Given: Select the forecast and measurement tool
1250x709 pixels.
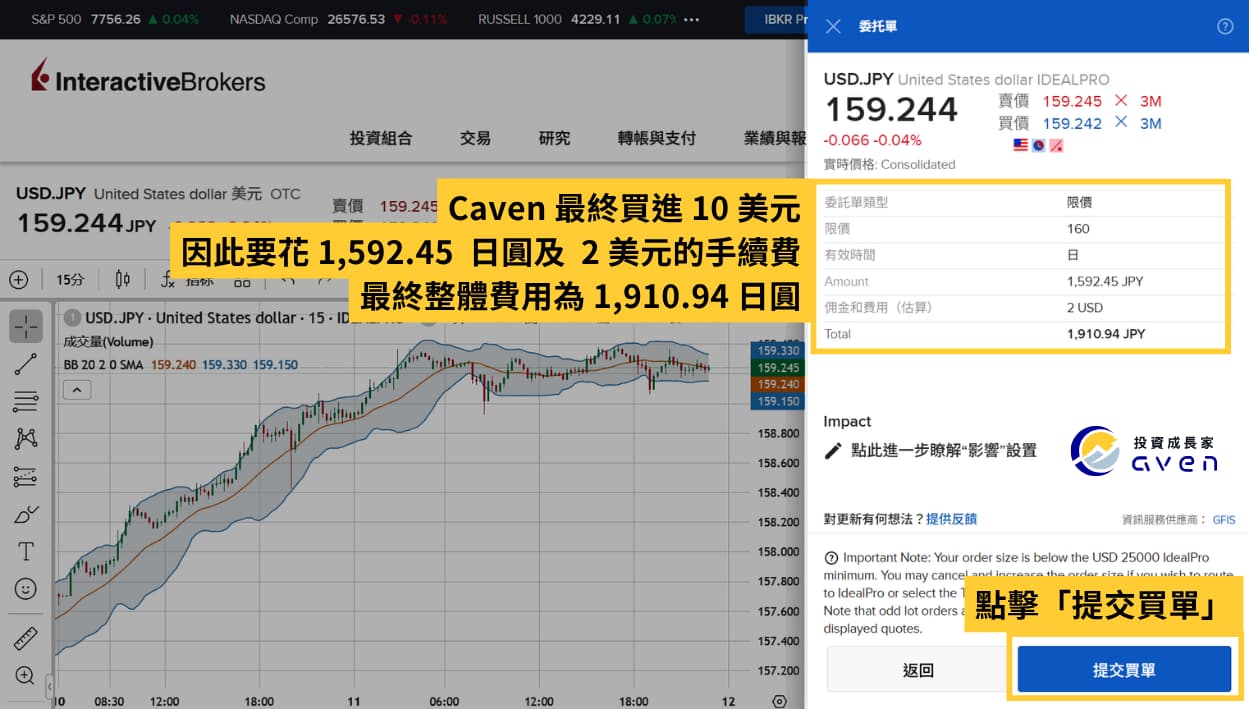Looking at the screenshot, I should (x=26, y=477).
